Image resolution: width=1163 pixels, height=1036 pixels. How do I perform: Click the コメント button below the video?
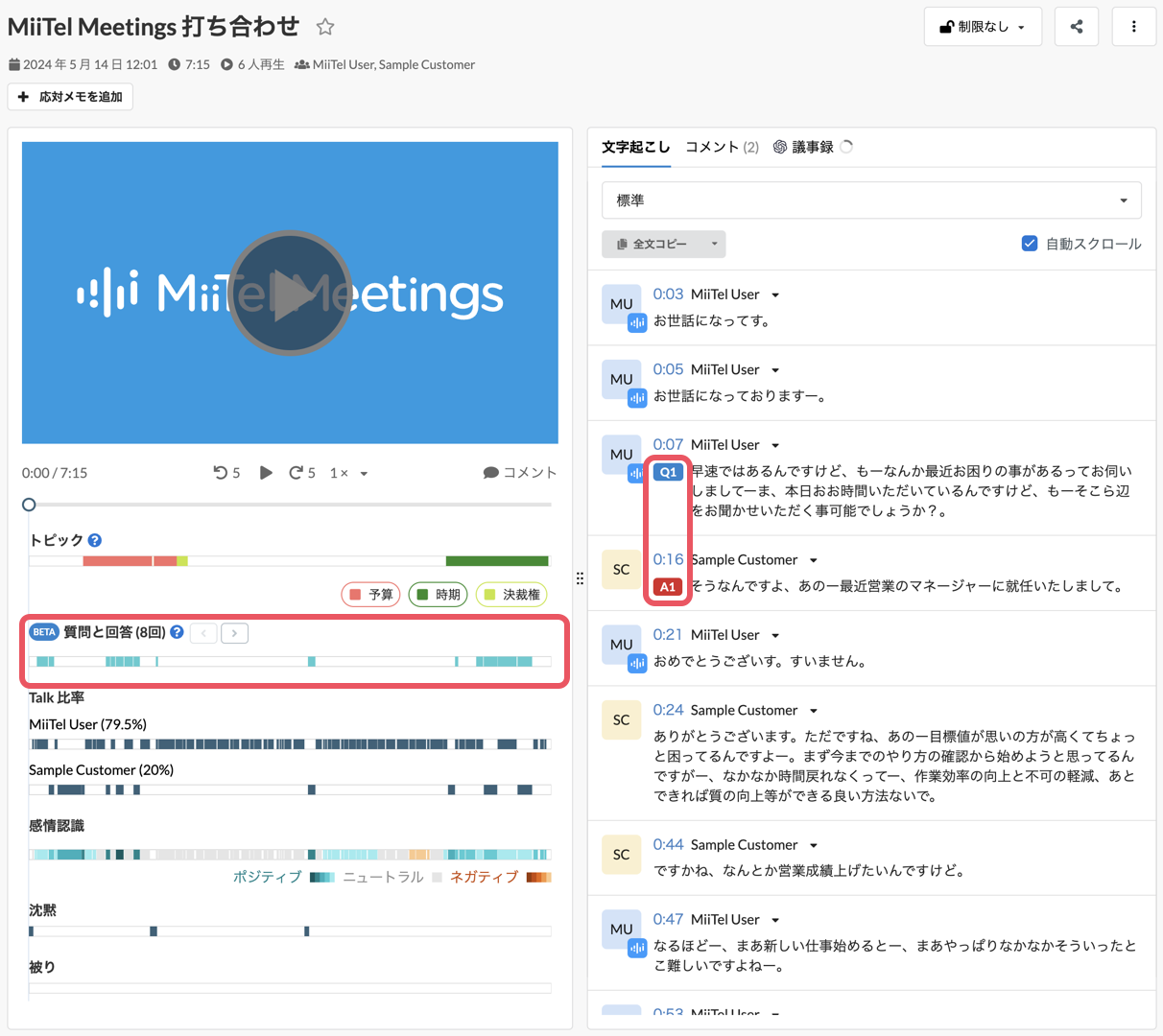tap(520, 473)
